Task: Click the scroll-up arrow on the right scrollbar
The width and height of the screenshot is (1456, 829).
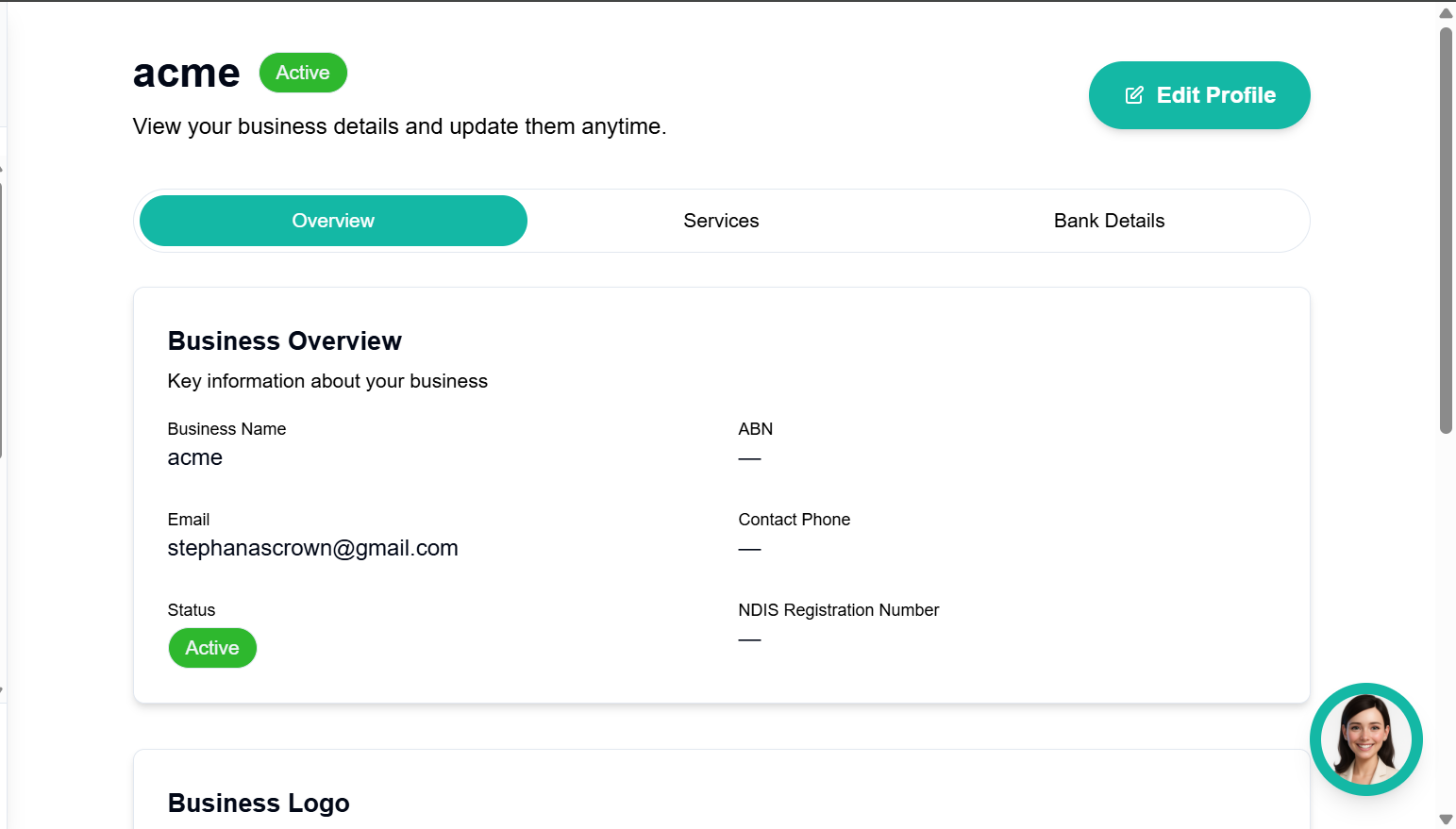Action: tap(1445, 12)
